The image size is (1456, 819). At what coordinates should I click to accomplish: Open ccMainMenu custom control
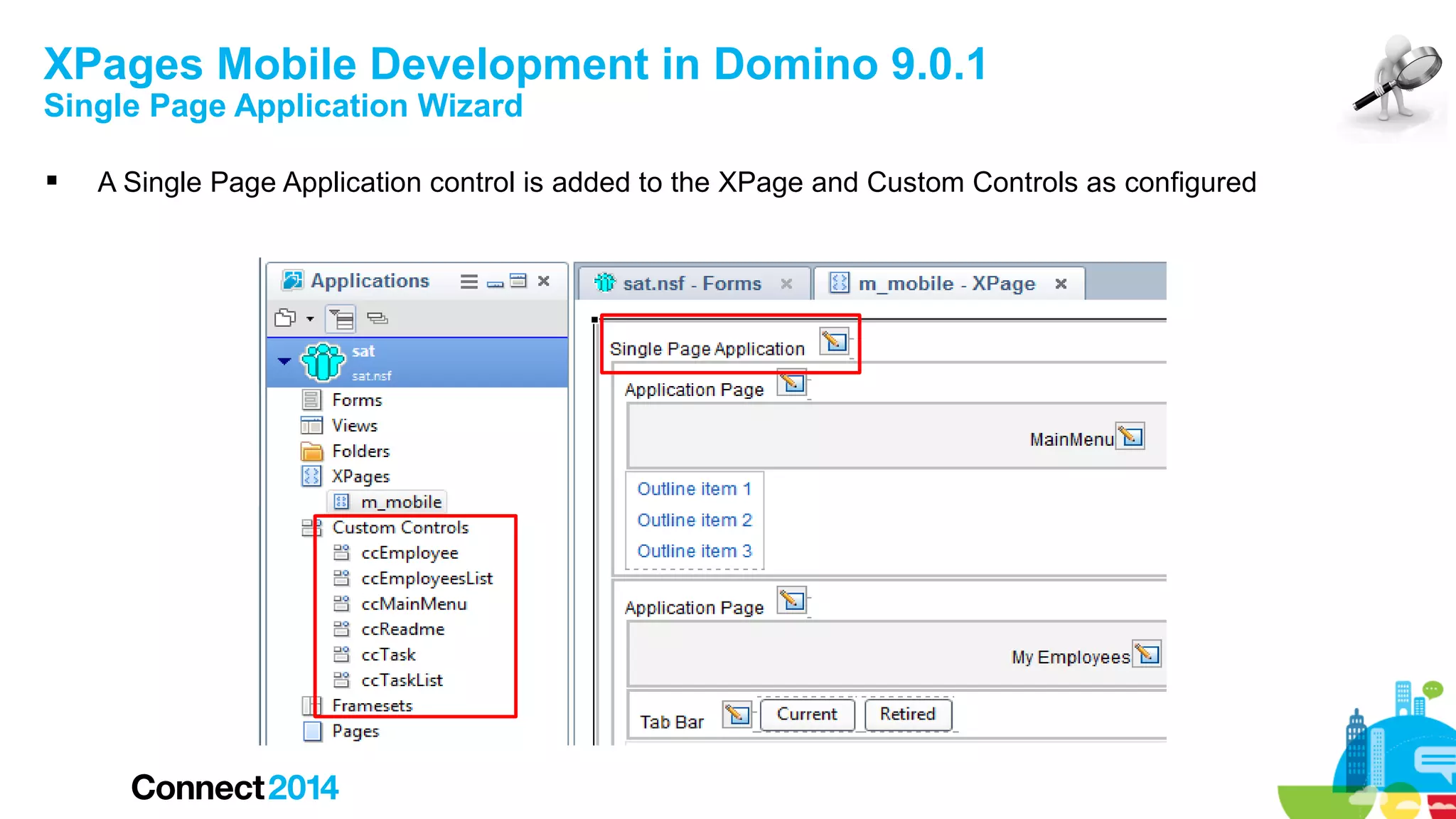tap(414, 604)
